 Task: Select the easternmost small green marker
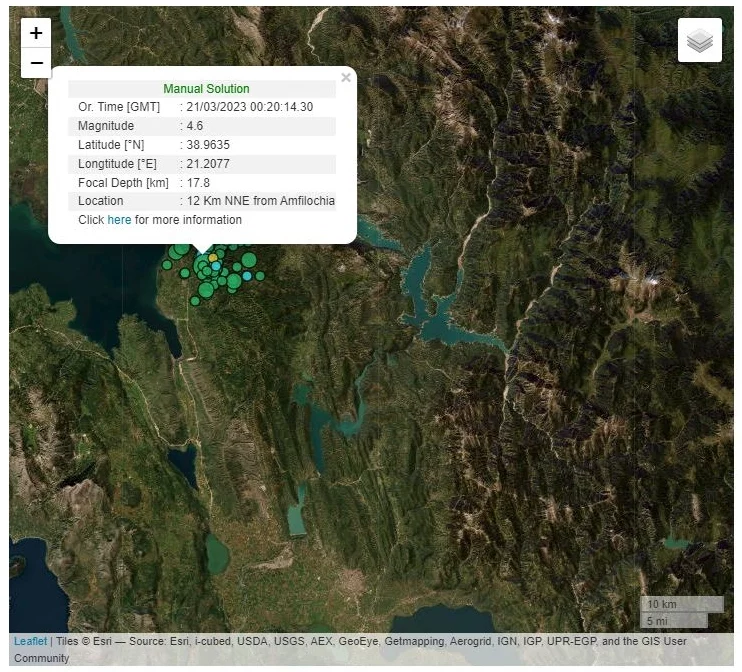260,276
